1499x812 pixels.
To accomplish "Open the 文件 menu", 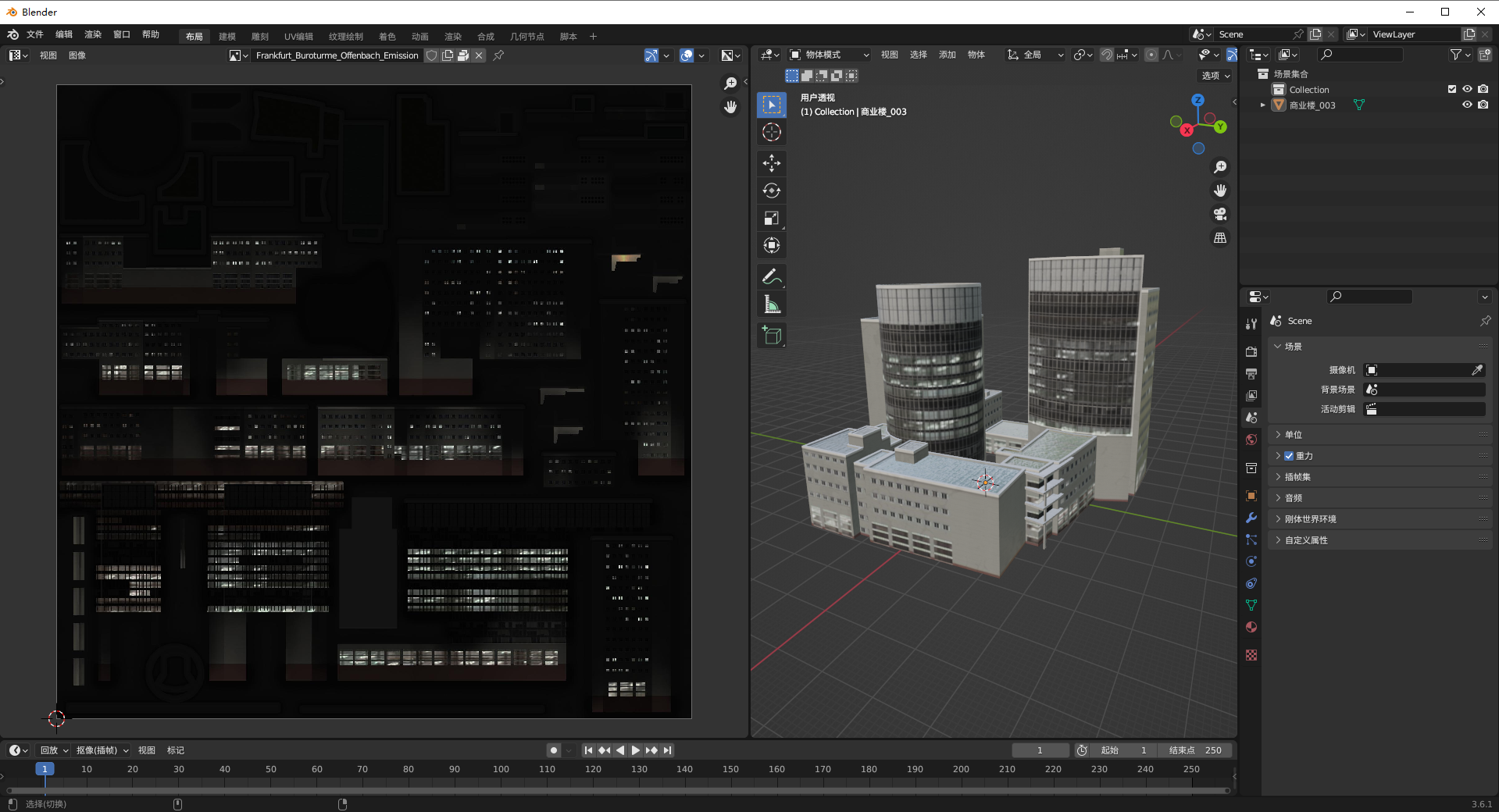I will [x=35, y=34].
